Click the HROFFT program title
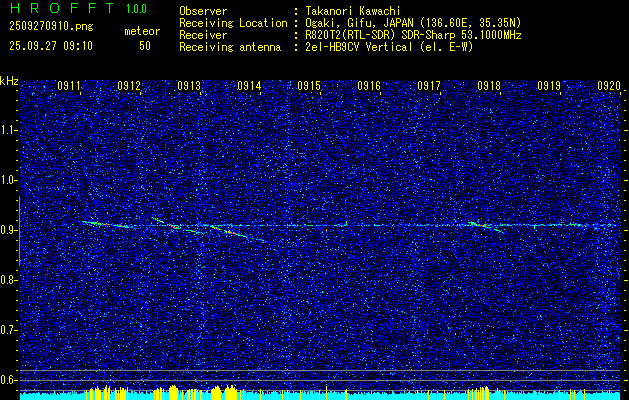 [x=61, y=8]
